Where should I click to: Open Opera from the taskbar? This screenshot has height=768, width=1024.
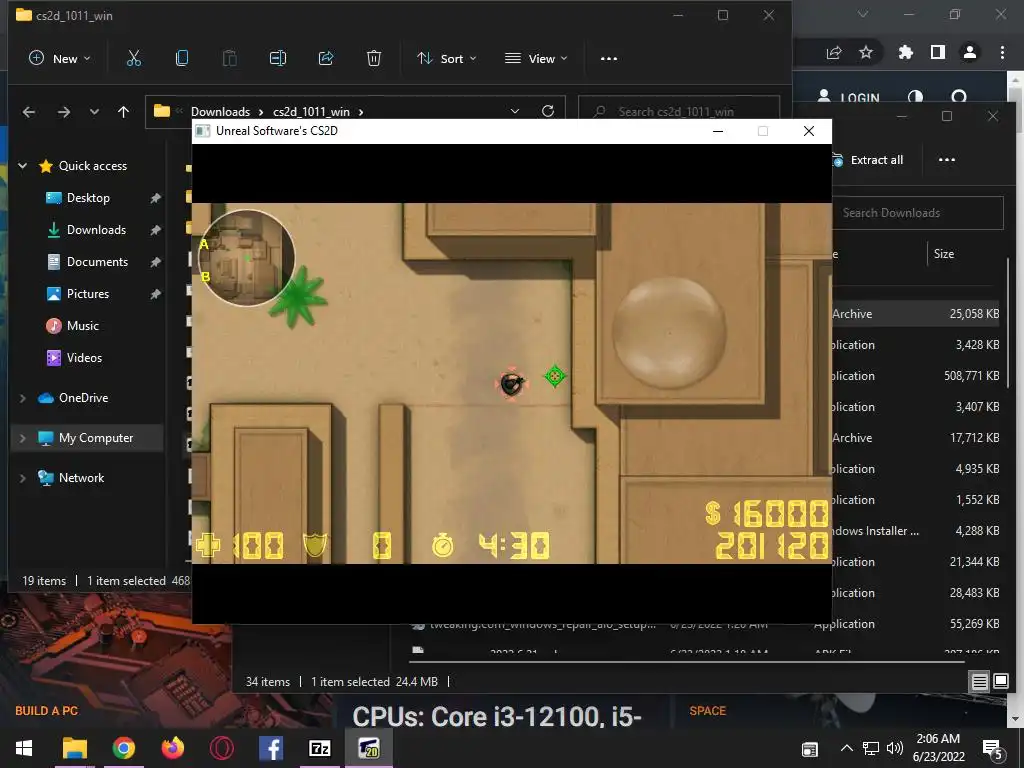click(x=222, y=748)
